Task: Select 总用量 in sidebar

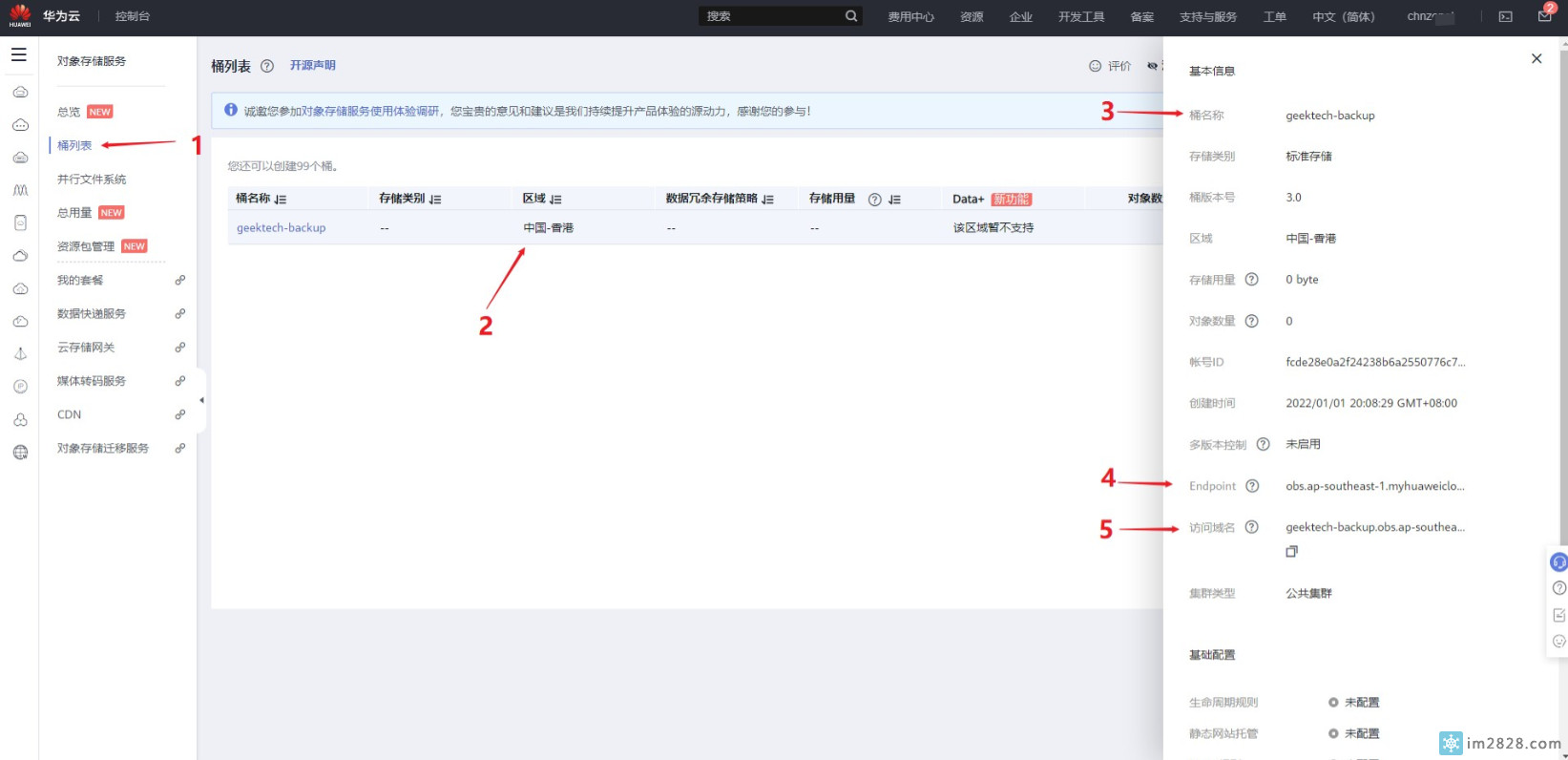Action: [74, 213]
